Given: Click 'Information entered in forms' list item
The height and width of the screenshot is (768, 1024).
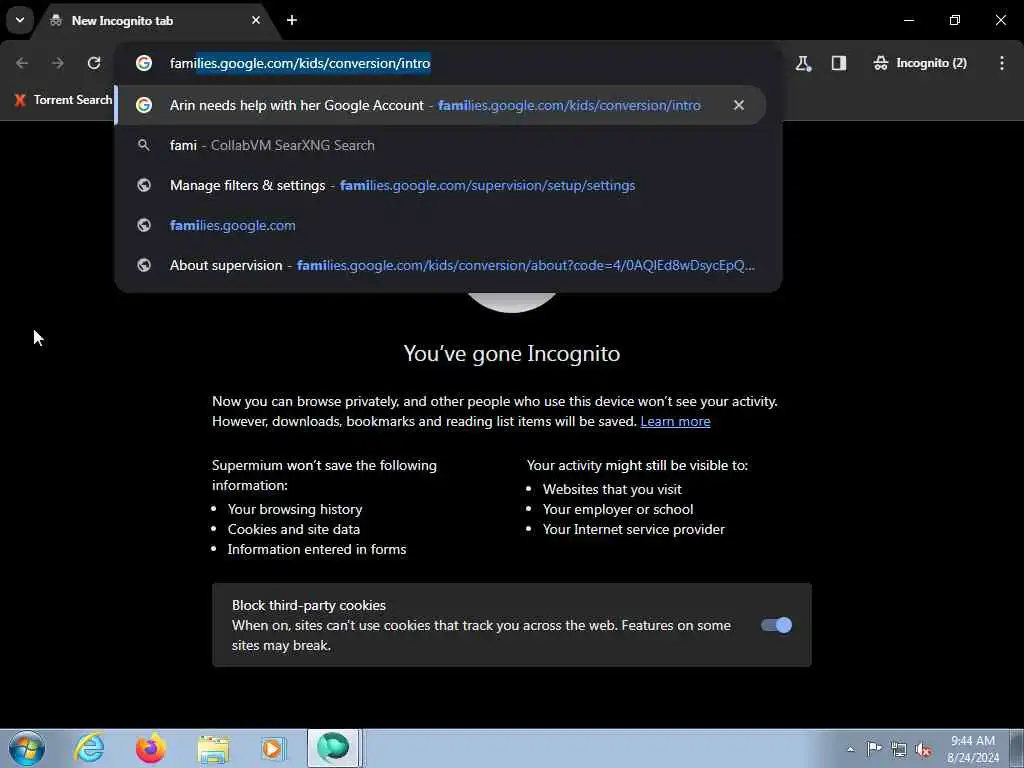Looking at the screenshot, I should click(317, 549).
